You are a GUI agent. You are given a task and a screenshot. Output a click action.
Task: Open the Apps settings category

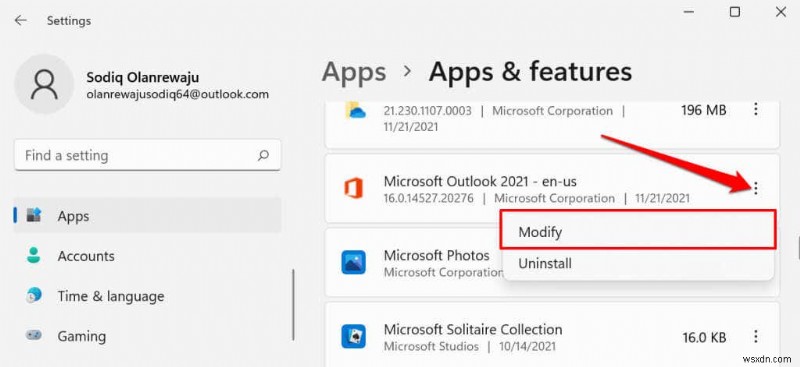(147, 216)
